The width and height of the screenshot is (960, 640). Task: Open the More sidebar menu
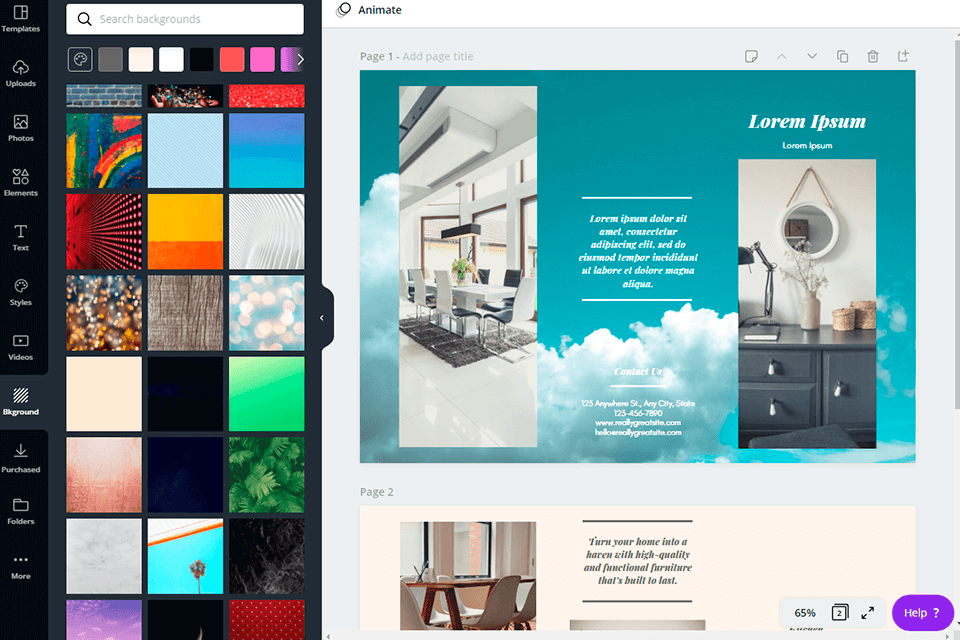[21, 567]
